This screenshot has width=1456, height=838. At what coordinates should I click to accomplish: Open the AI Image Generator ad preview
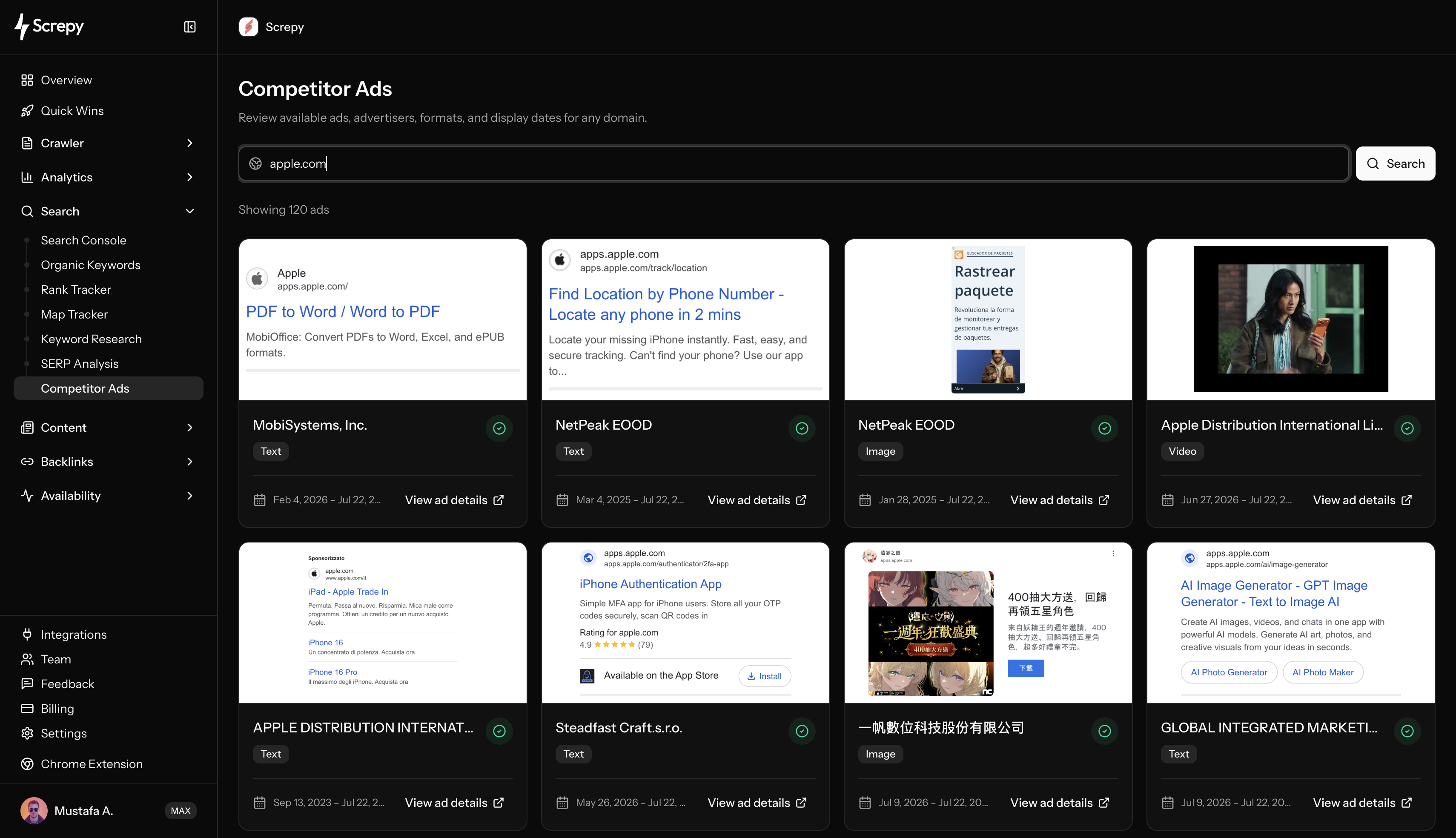1290,622
